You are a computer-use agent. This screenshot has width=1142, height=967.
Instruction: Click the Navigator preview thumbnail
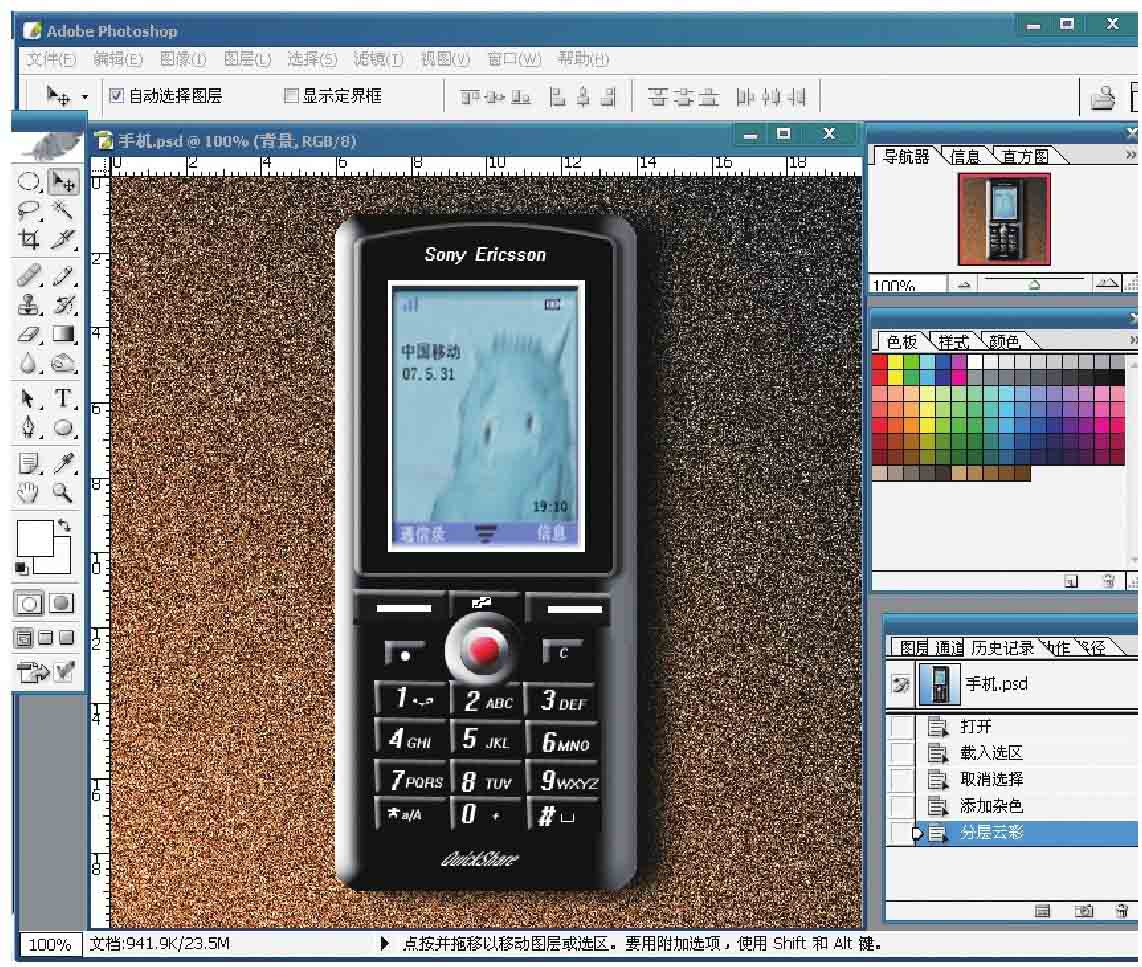tap(1004, 219)
